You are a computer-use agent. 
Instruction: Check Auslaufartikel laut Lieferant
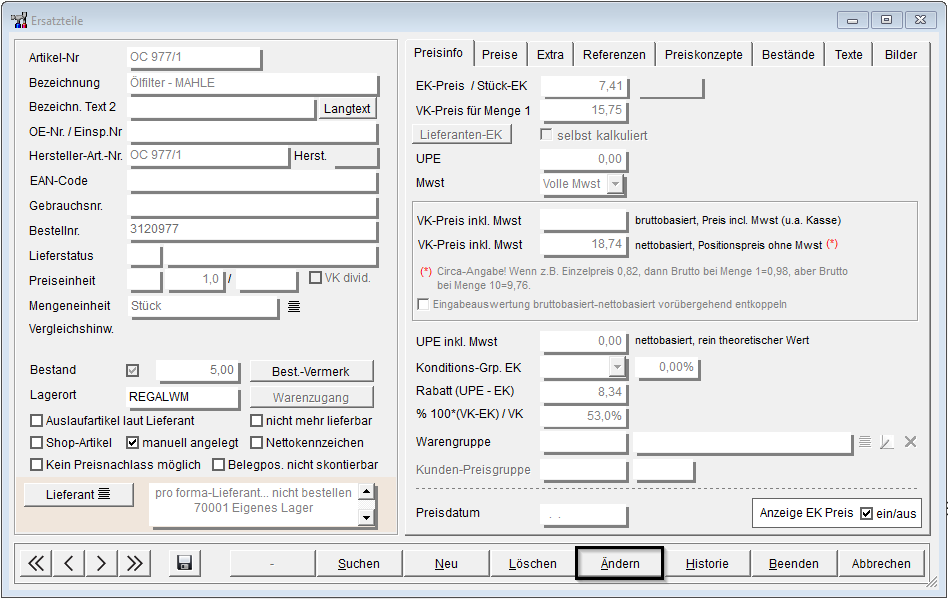pos(36,420)
